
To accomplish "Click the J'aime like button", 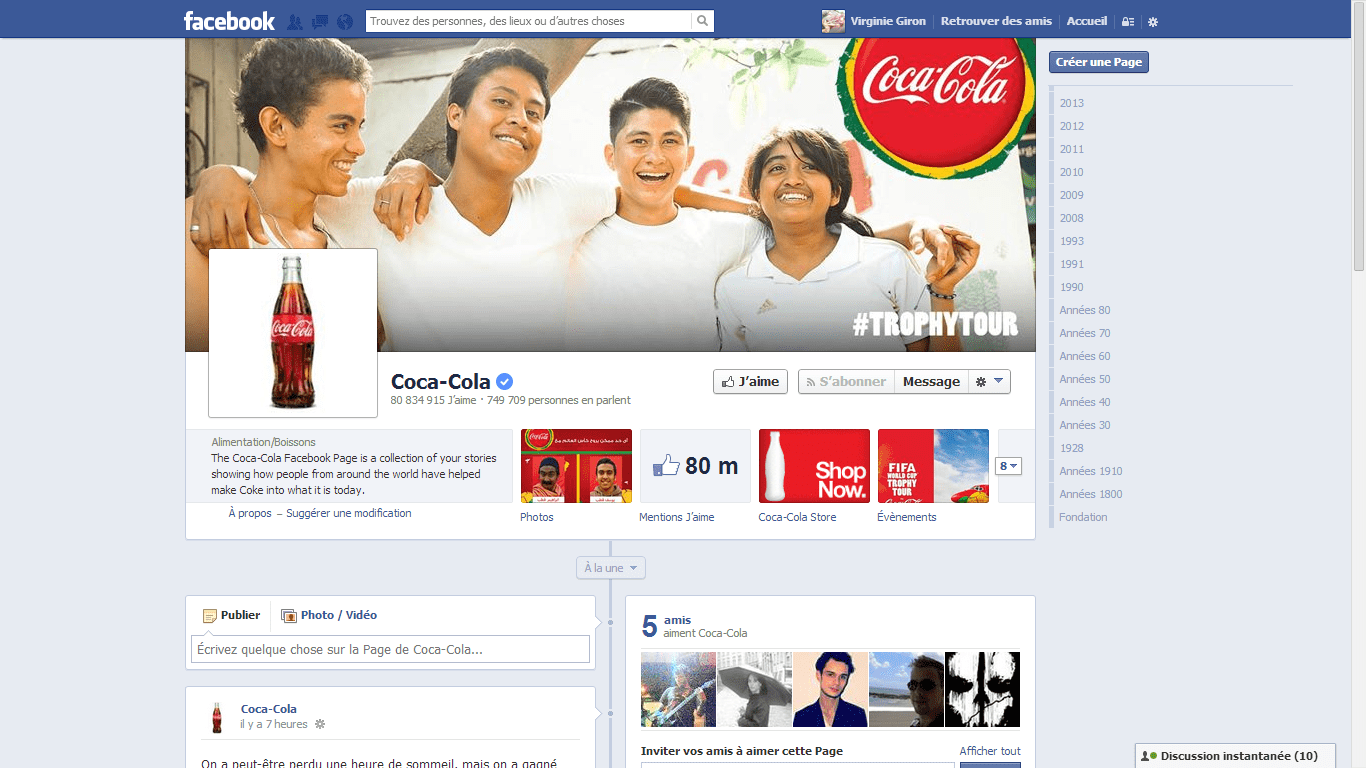I will pyautogui.click(x=750, y=382).
